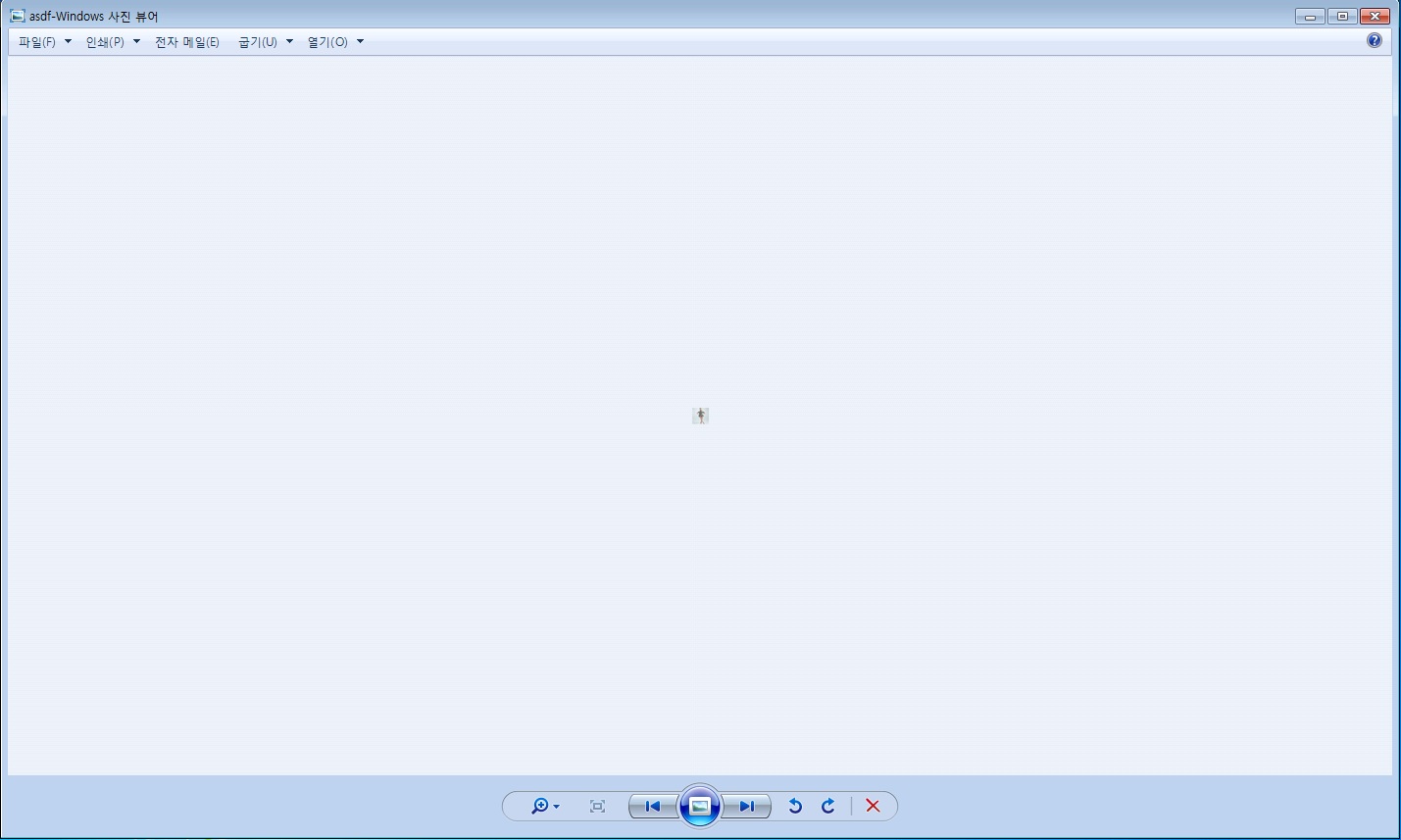This screenshot has height=840, width=1401.
Task: Start the slide show
Action: click(699, 806)
